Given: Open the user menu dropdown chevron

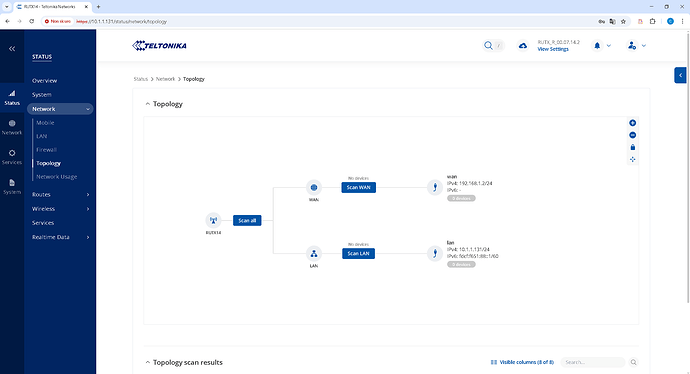Looking at the screenshot, I should coord(643,46).
